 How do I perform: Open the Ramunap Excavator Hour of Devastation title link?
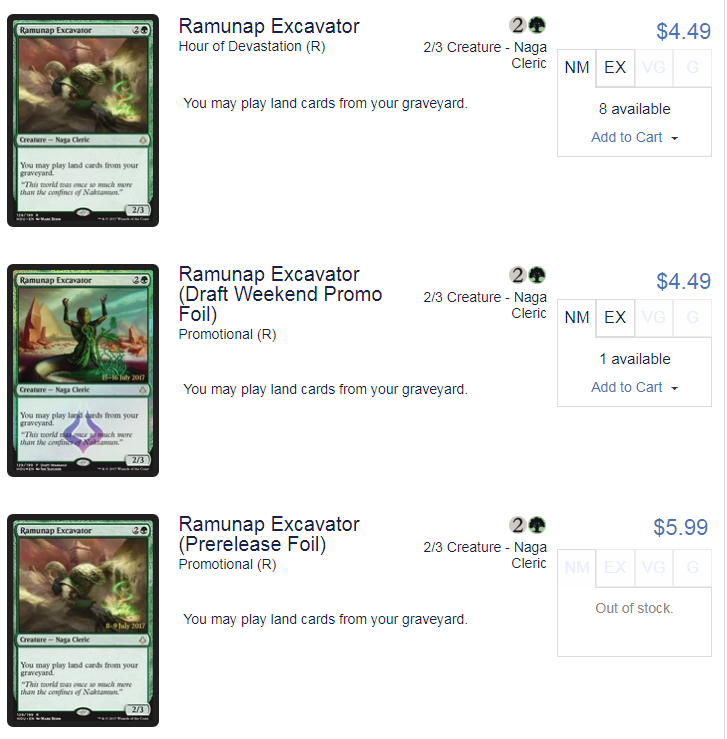pyautogui.click(x=269, y=26)
